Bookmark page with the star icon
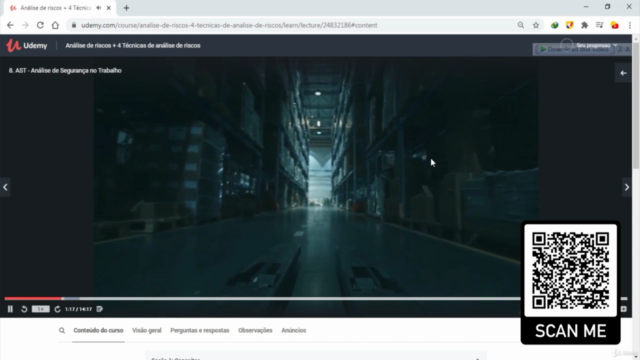 pyautogui.click(x=536, y=25)
